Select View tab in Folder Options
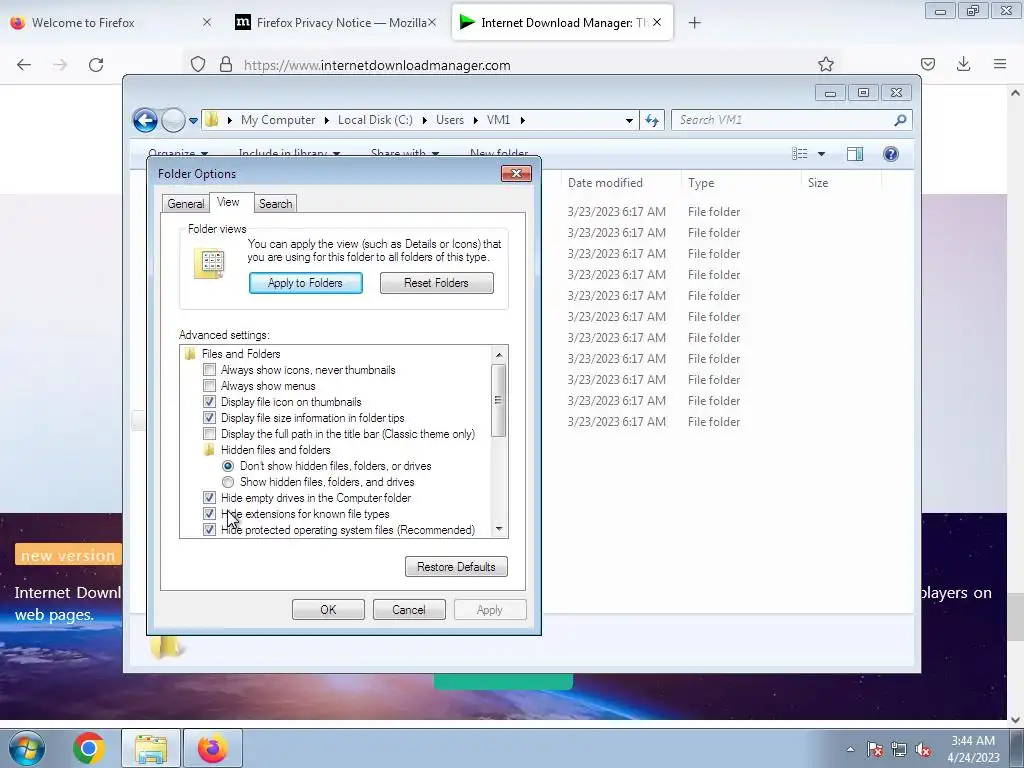Screen dimensions: 1024x768 [228, 202]
